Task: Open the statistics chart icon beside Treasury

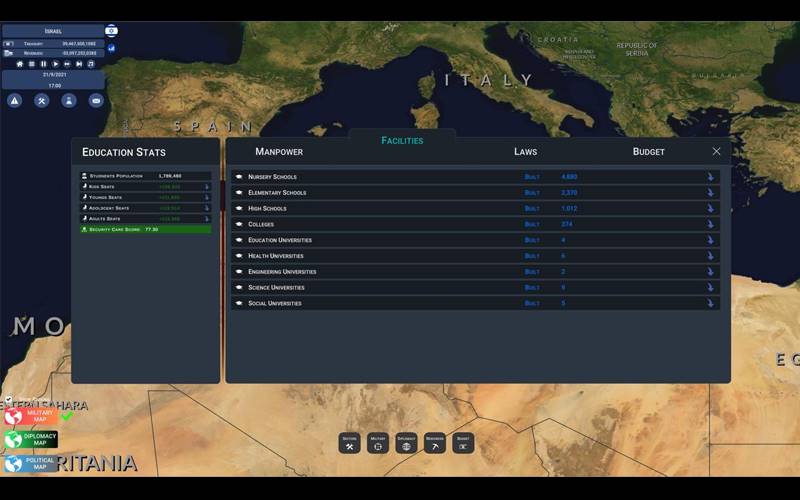Action: pyautogui.click(x=111, y=47)
